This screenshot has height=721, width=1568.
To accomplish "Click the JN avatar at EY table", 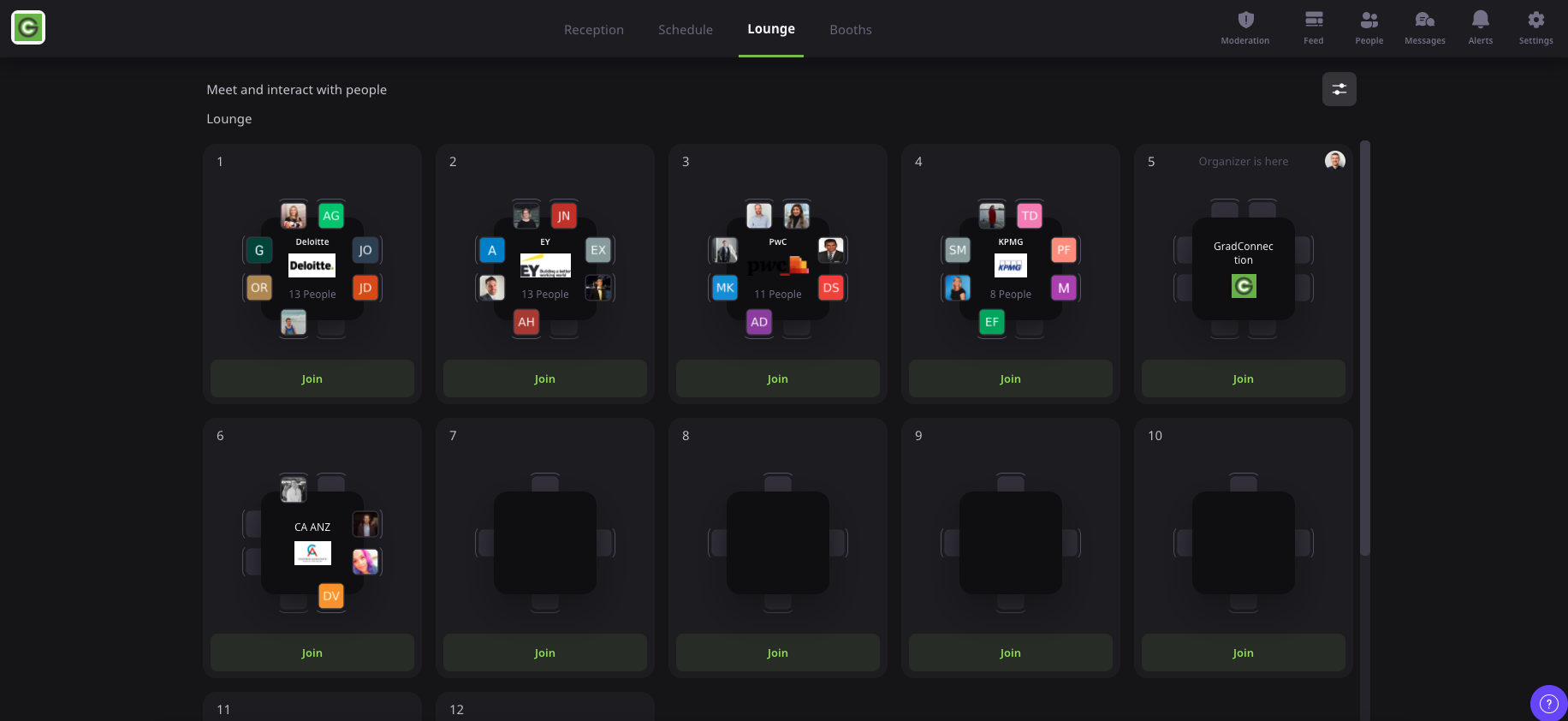I will click(x=564, y=216).
